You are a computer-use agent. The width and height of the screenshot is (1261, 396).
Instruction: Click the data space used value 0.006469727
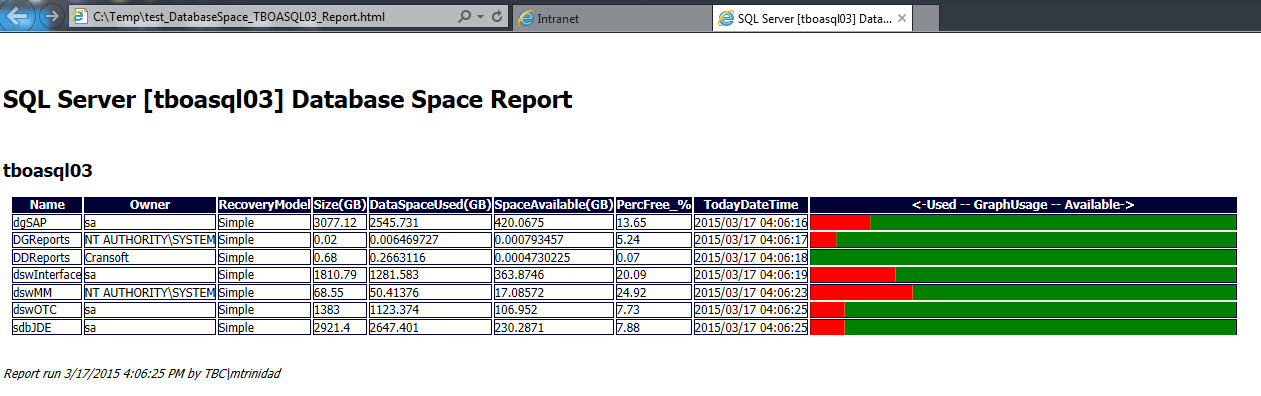coord(430,240)
